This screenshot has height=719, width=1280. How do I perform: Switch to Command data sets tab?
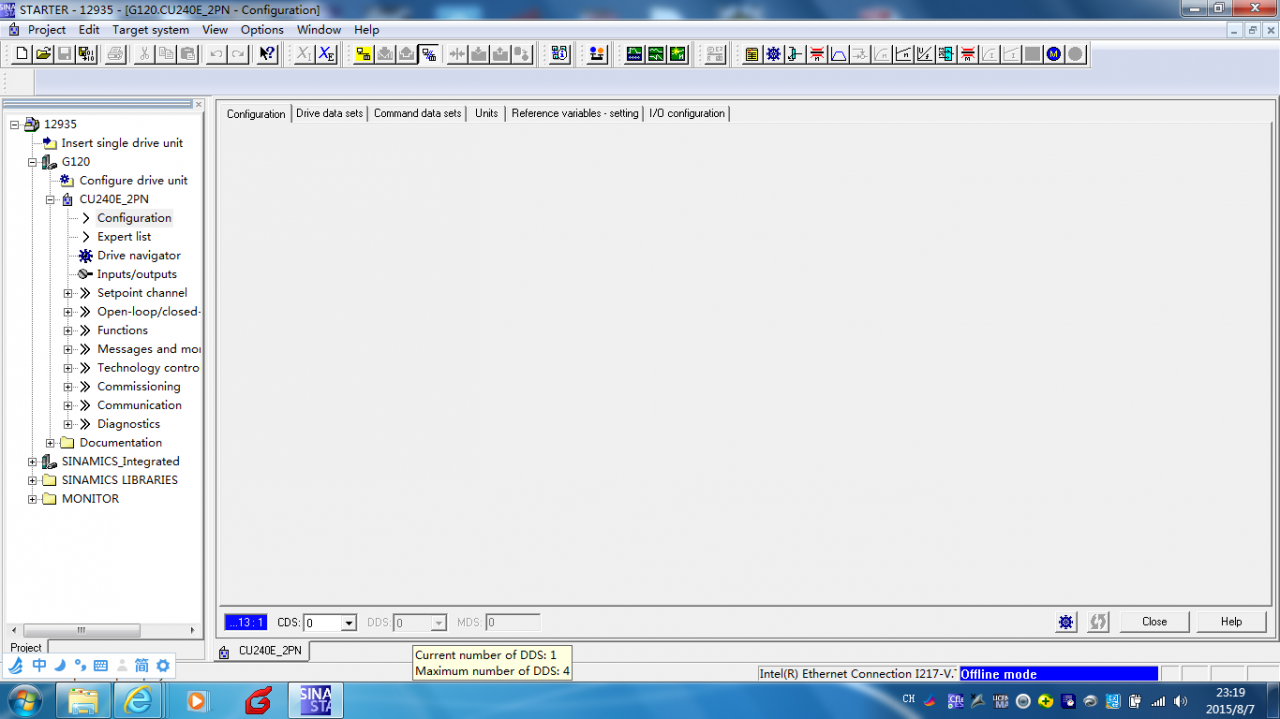click(x=418, y=113)
